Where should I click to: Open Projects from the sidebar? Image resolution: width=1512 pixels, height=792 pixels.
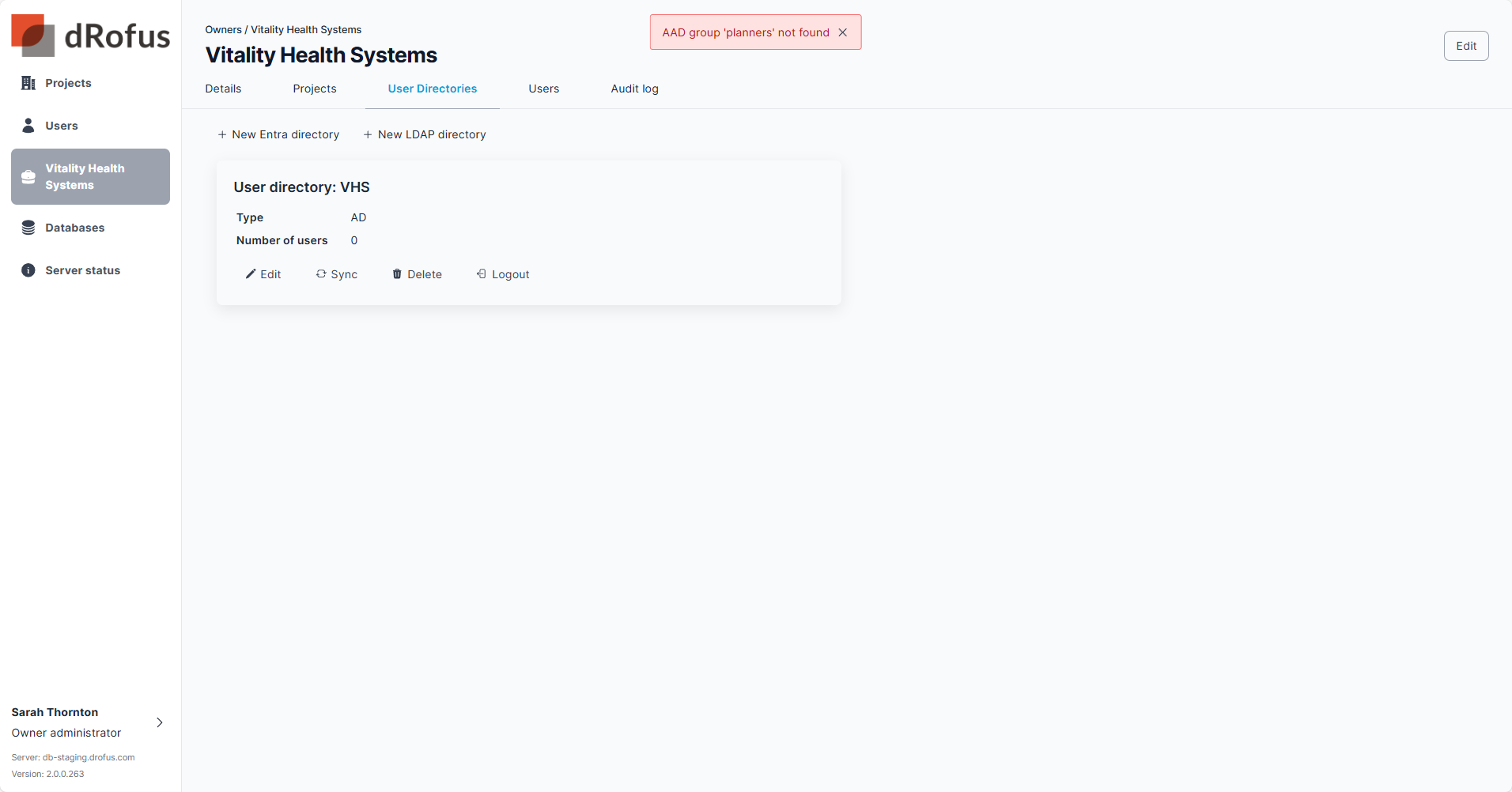coord(90,83)
